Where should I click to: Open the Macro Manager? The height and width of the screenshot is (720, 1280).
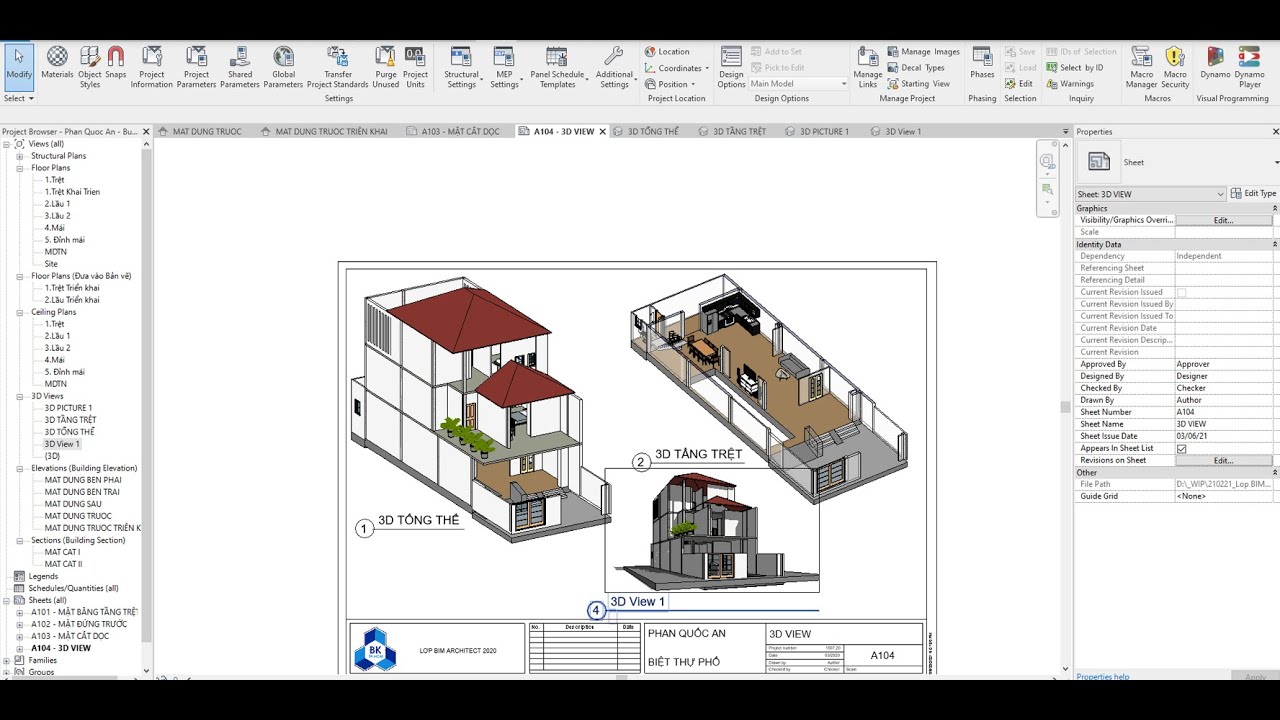[x=1141, y=66]
